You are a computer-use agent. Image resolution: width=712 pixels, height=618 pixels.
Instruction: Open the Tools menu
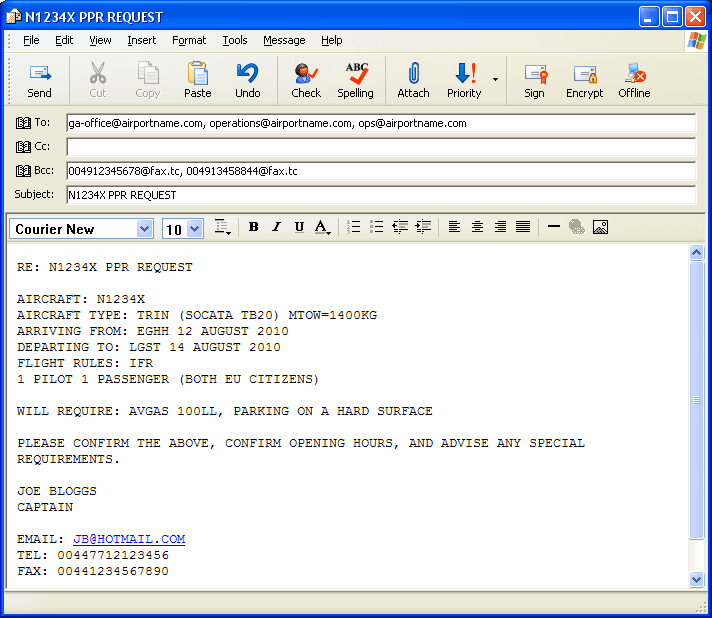pyautogui.click(x=235, y=40)
